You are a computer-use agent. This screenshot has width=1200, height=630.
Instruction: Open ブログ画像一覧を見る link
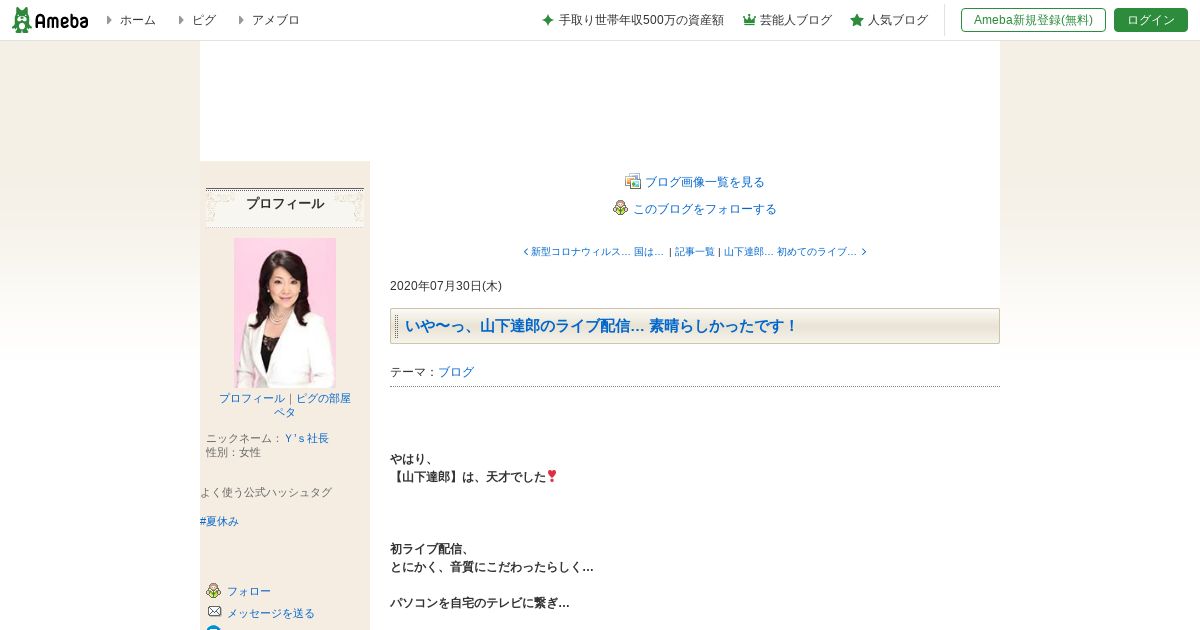click(705, 182)
